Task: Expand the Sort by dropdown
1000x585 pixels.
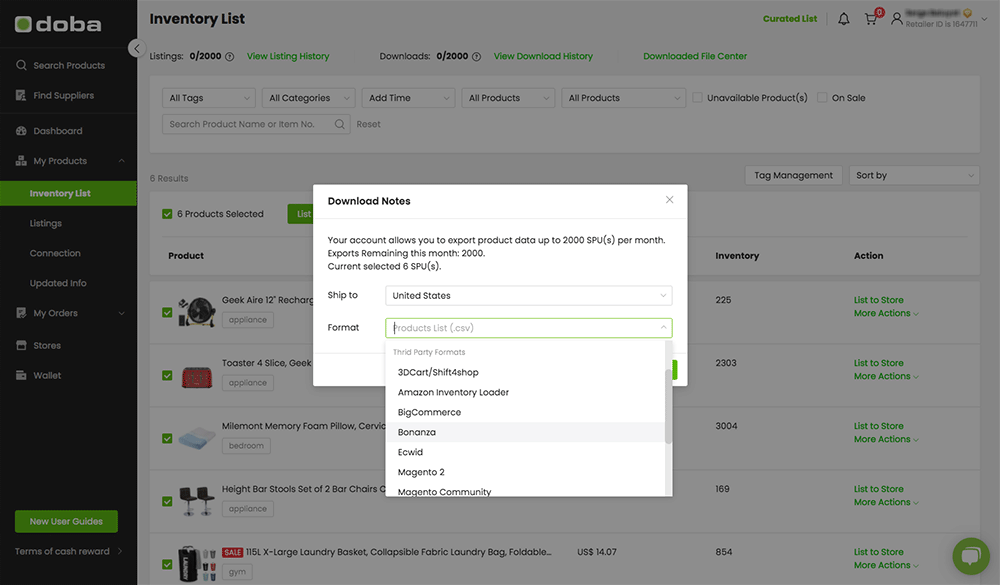Action: (x=914, y=175)
